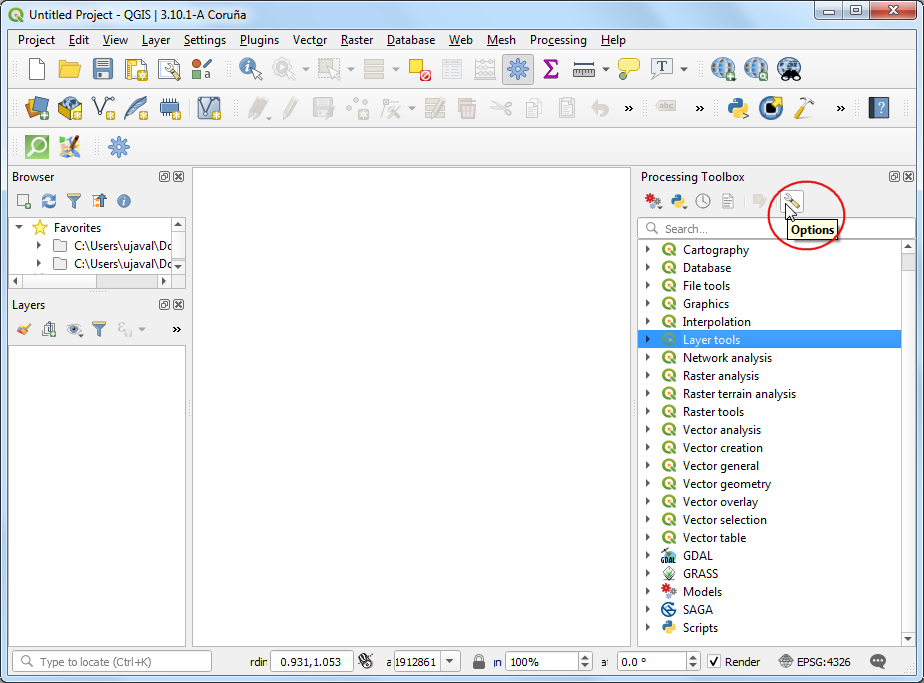
Task: Toggle the Processing Toolbox gear button
Action: (517, 69)
